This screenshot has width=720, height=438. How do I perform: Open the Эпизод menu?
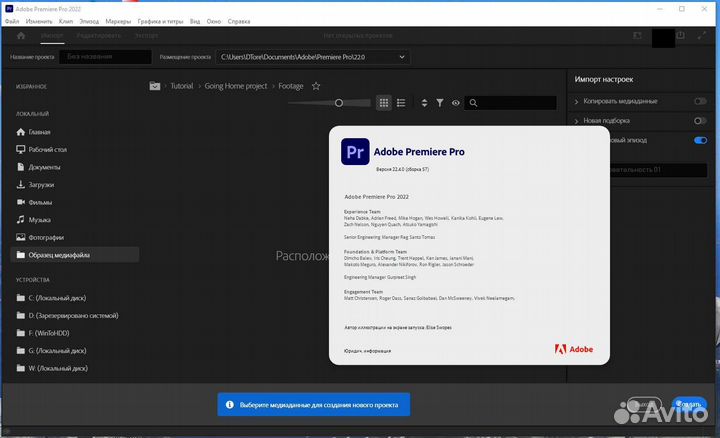click(x=89, y=21)
